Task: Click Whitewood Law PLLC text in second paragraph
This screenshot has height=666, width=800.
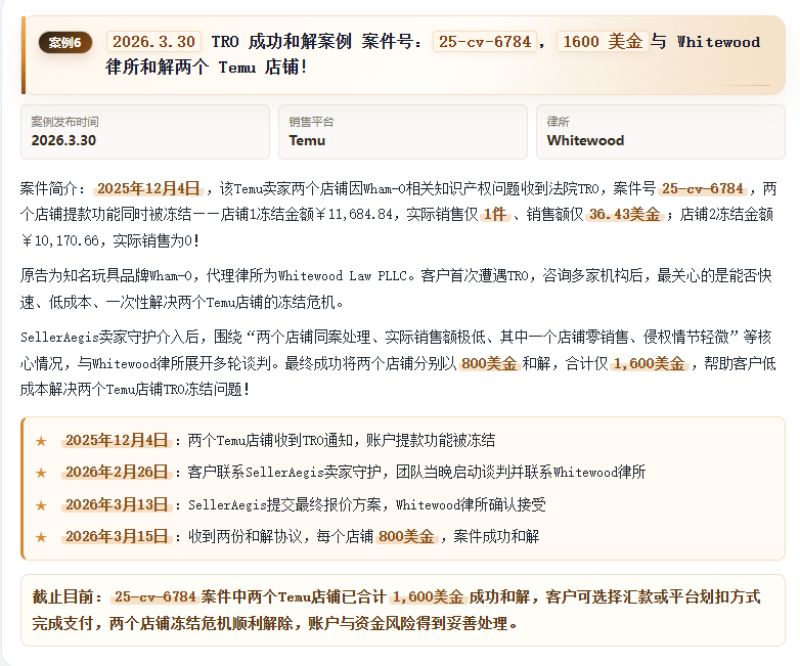Action: (342, 276)
